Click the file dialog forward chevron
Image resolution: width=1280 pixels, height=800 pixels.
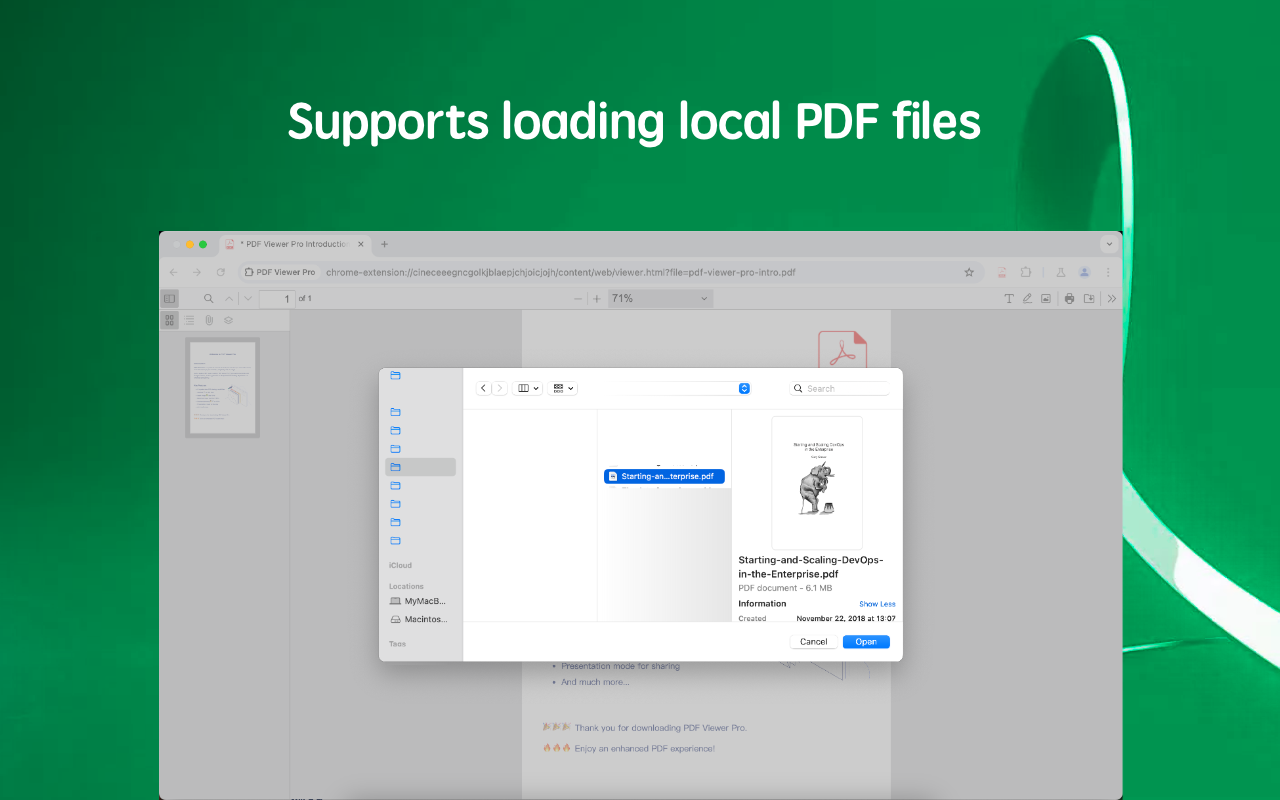tap(499, 388)
